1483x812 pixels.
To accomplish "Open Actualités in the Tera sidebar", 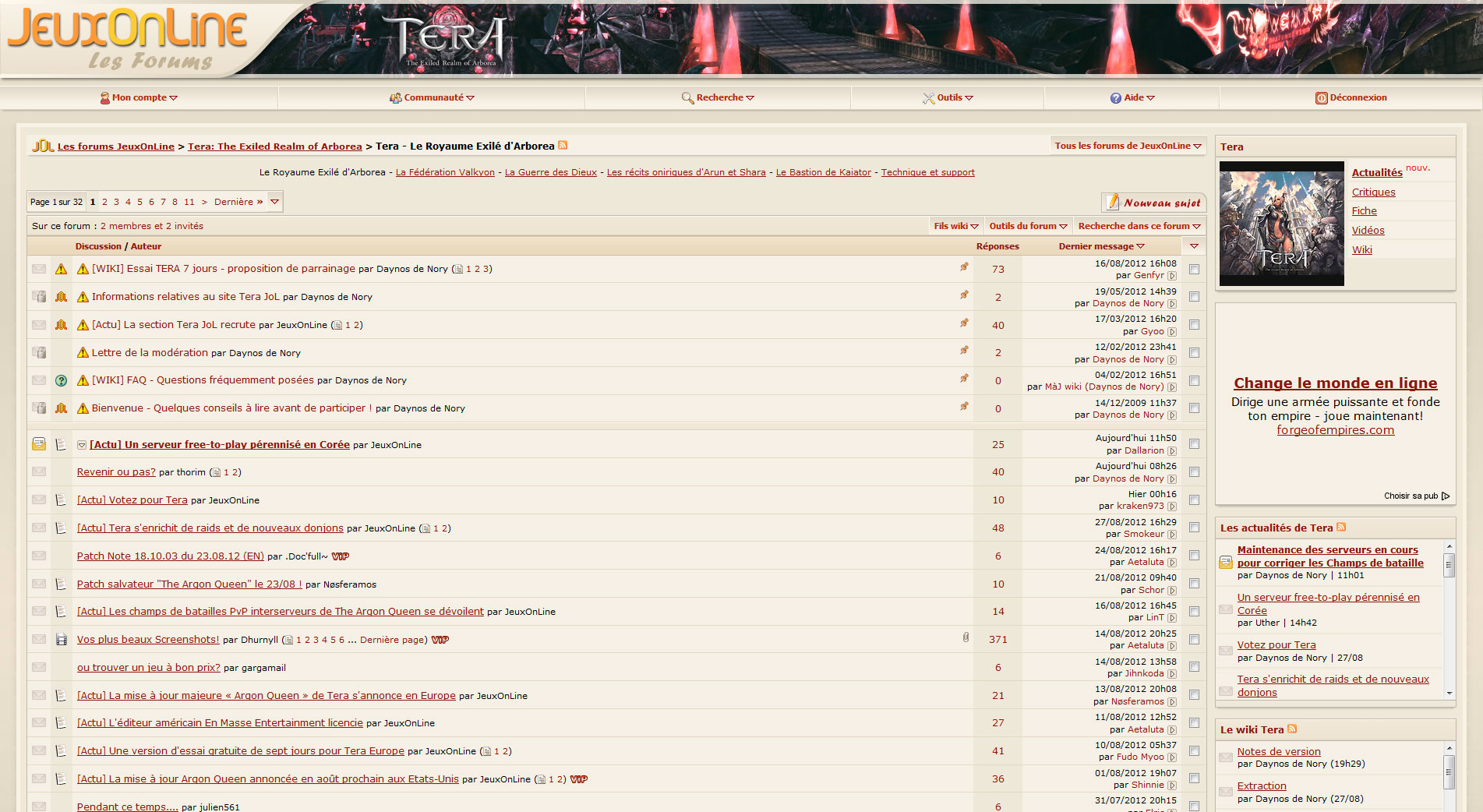I will pyautogui.click(x=1376, y=172).
